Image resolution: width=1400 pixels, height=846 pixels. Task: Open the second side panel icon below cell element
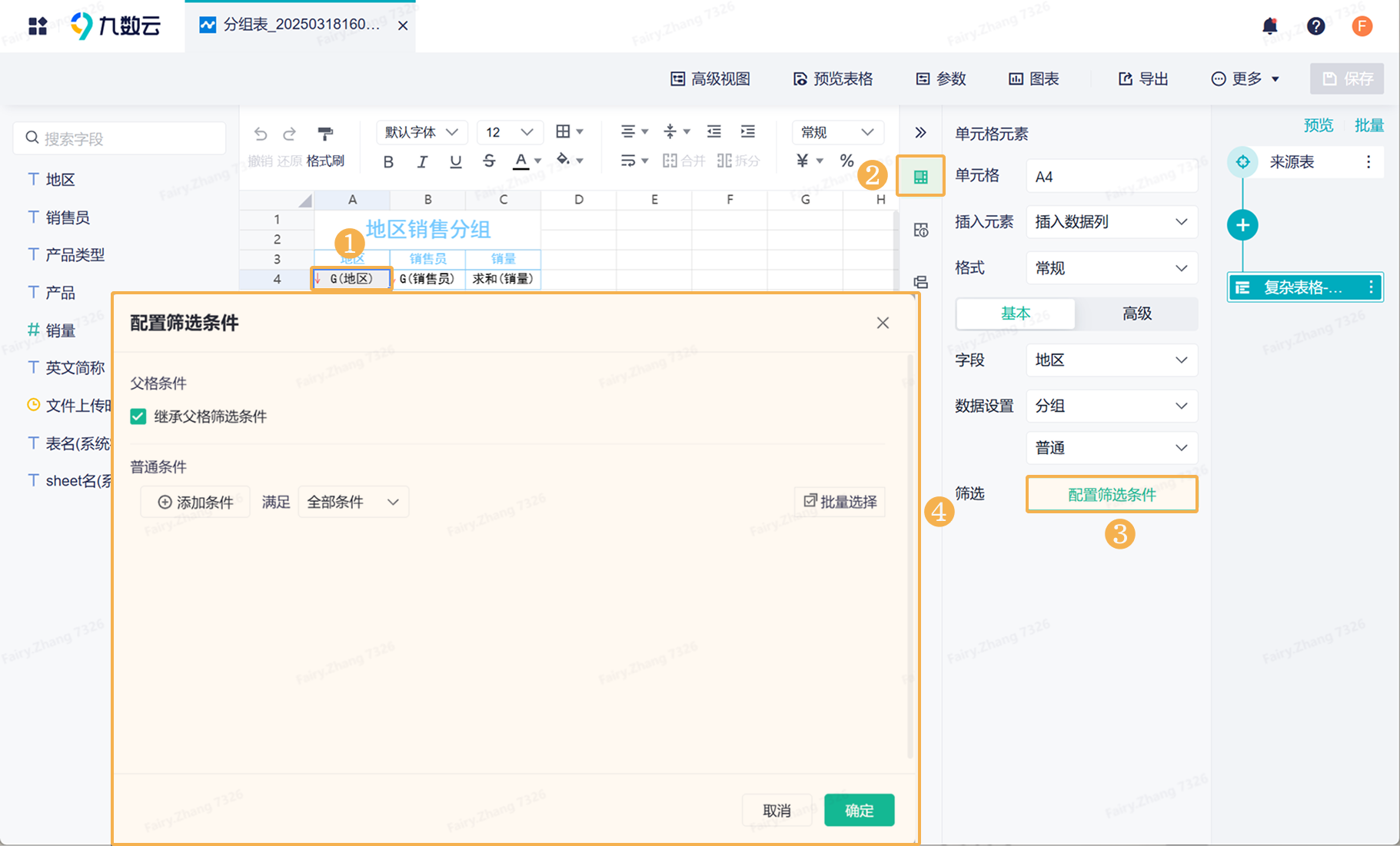[920, 230]
